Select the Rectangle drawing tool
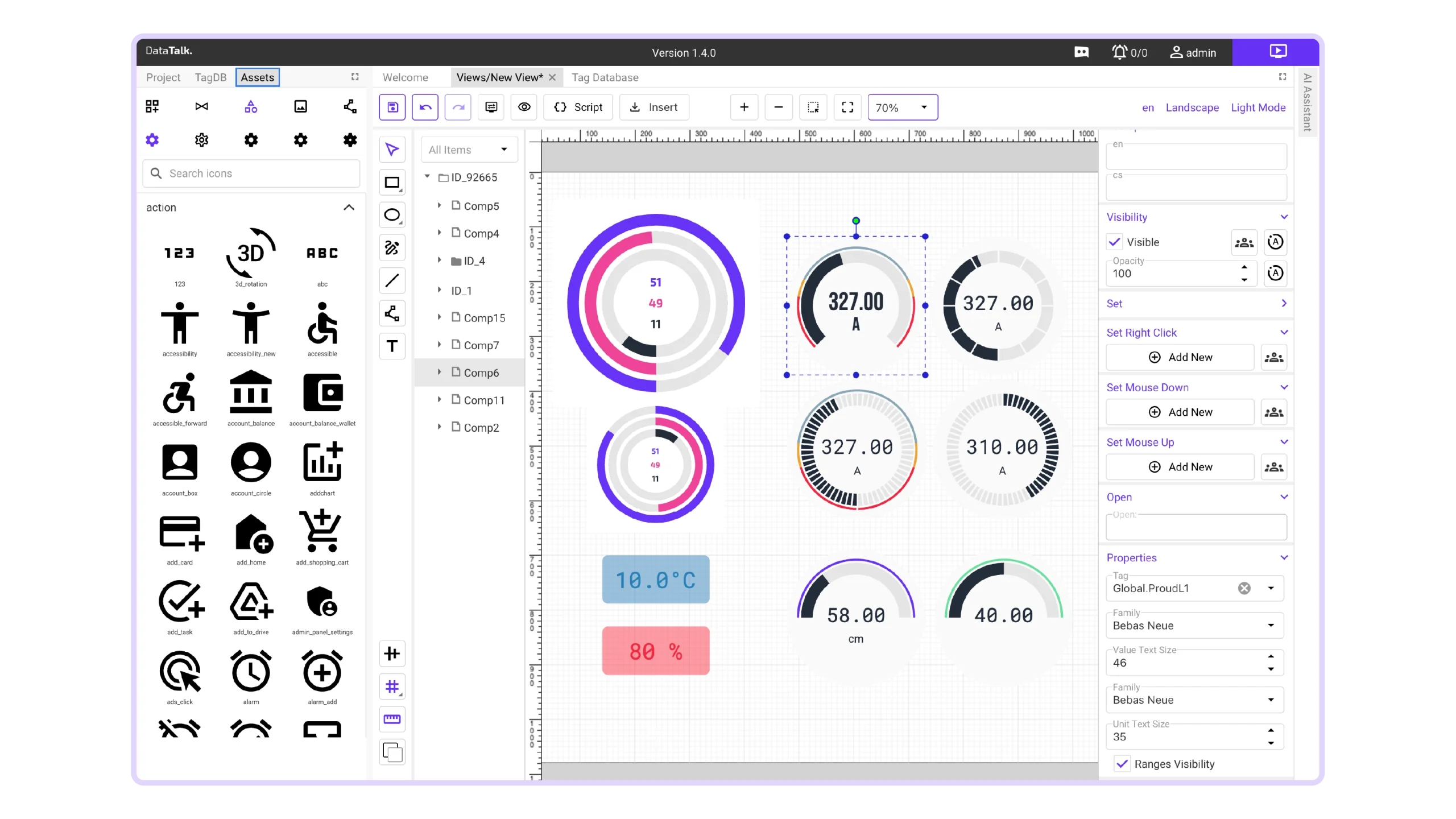This screenshot has width=1456, height=819. coord(392,183)
